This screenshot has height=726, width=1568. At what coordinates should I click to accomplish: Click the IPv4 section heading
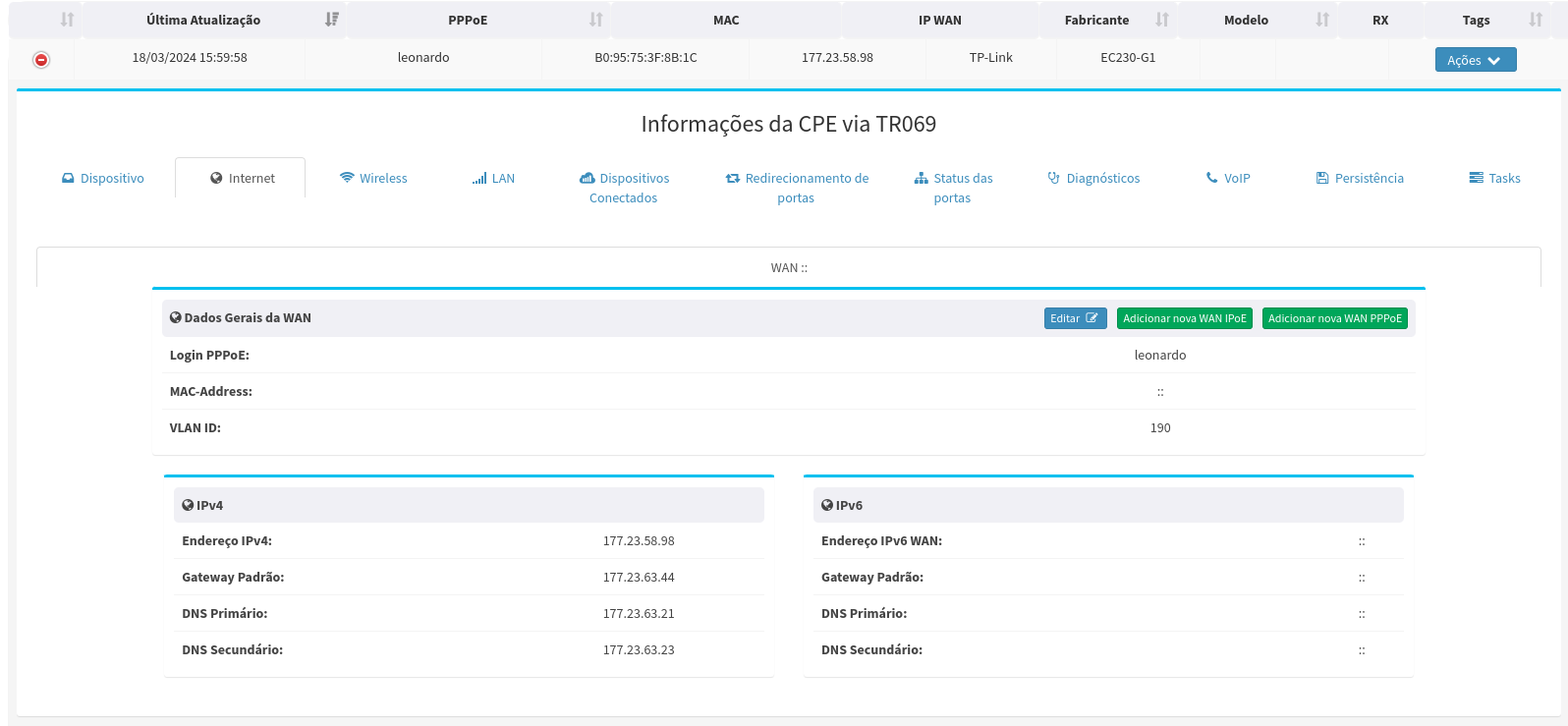[202, 505]
